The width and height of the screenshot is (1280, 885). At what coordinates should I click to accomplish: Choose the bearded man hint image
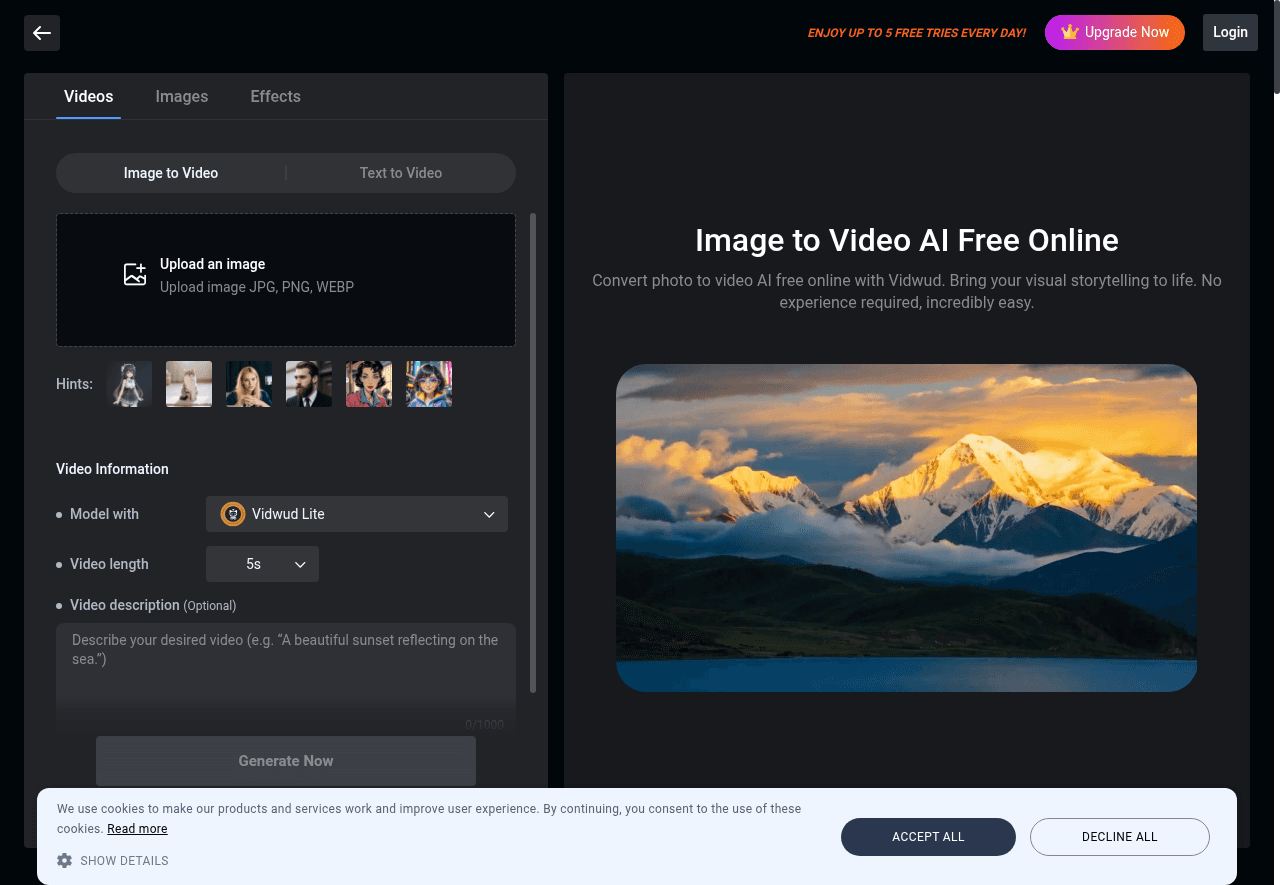tap(309, 384)
